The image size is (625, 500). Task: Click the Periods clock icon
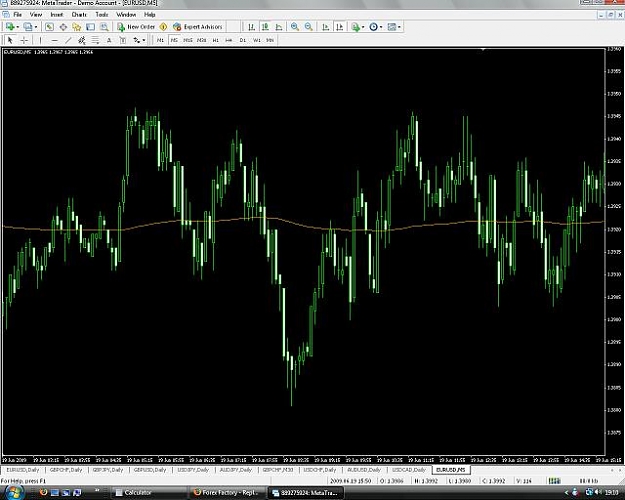tap(373, 27)
